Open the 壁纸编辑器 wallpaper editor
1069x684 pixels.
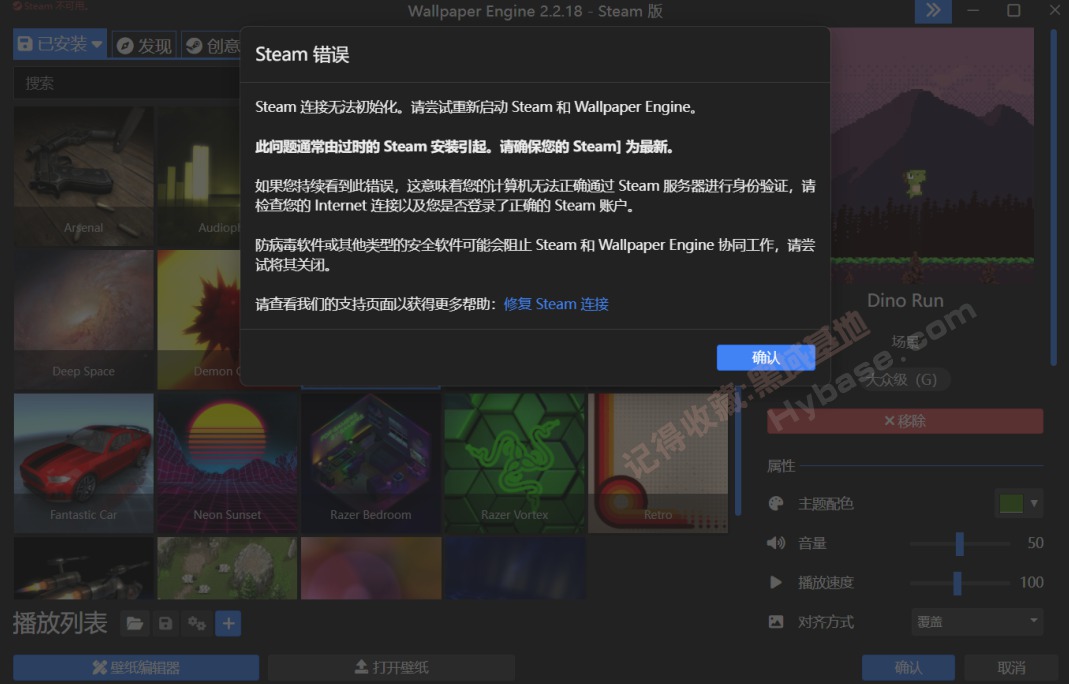136,668
